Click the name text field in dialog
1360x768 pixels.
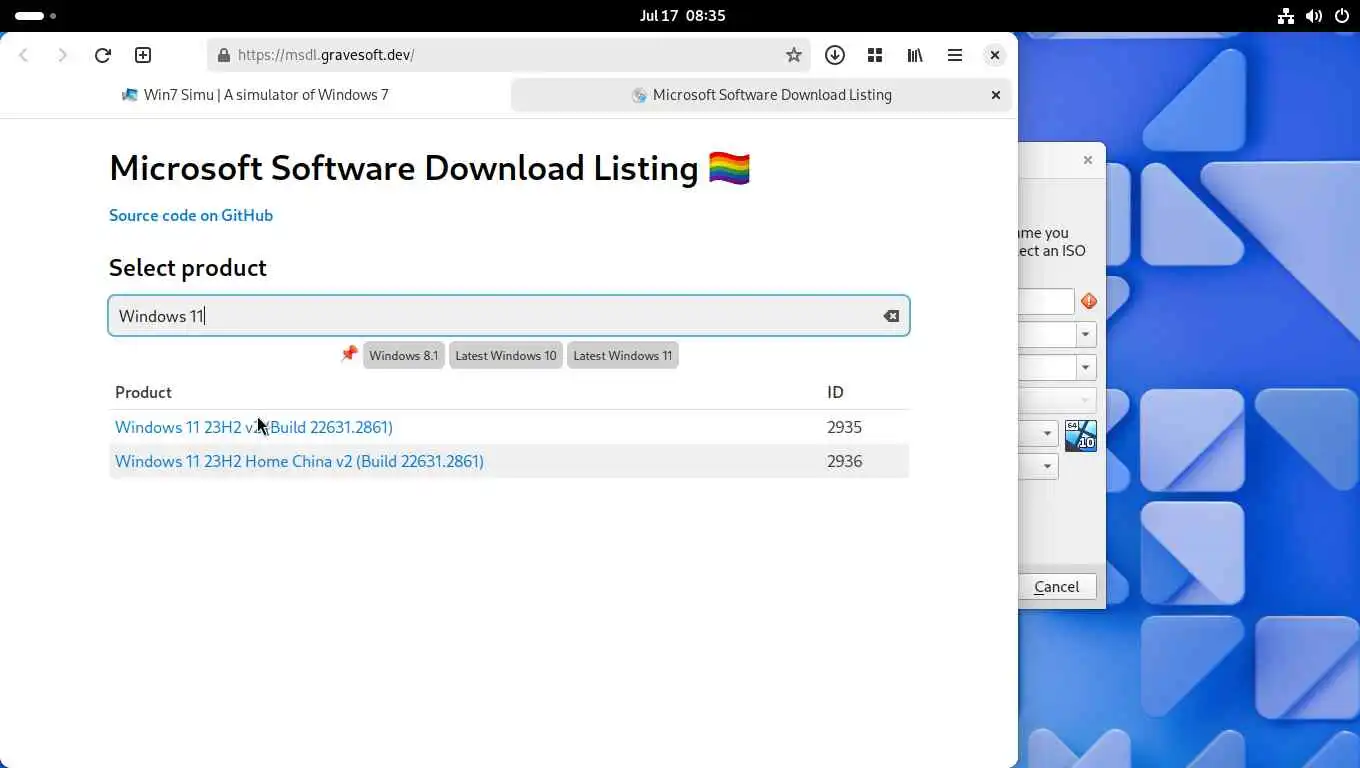1046,301
